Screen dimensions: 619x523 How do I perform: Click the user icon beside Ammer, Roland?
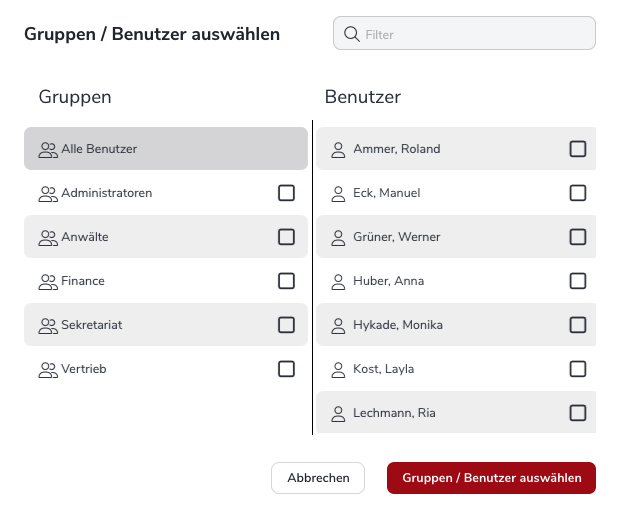tap(338, 150)
